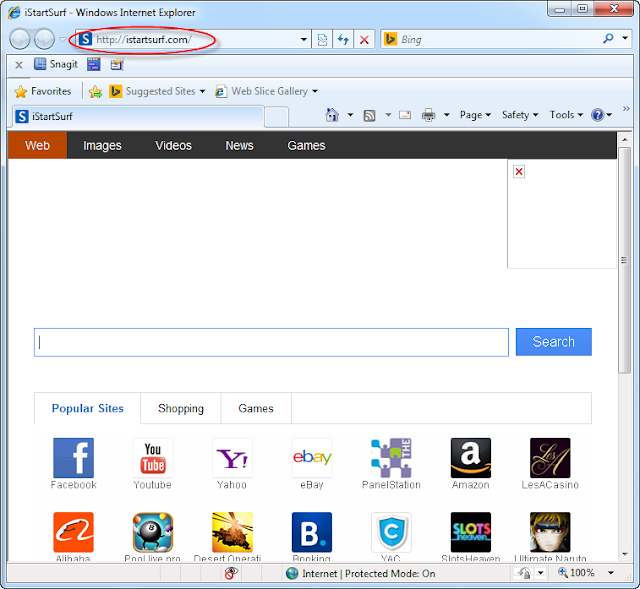Select the Popular Sites tab

[x=87, y=408]
